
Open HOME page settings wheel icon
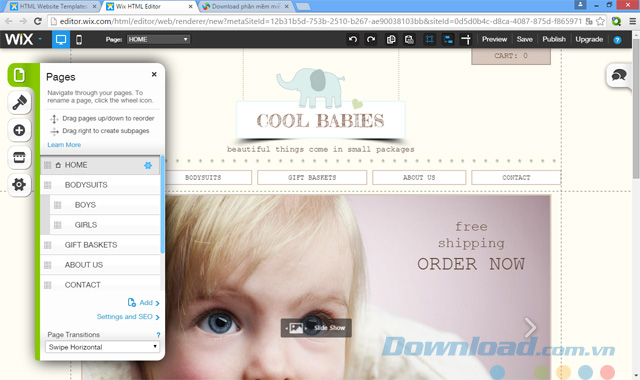click(148, 165)
